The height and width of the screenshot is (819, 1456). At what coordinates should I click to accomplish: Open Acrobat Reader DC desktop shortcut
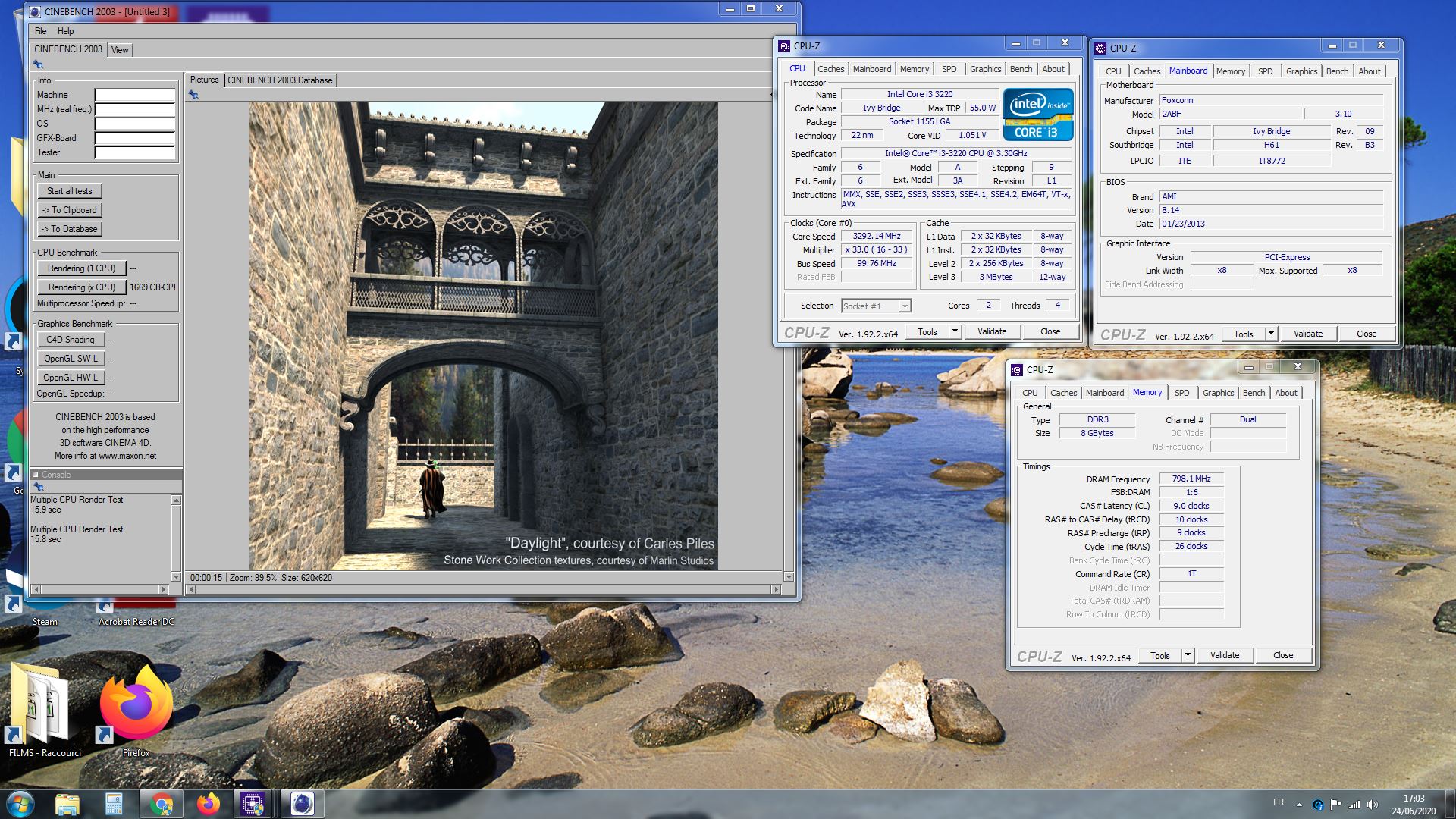click(x=136, y=613)
